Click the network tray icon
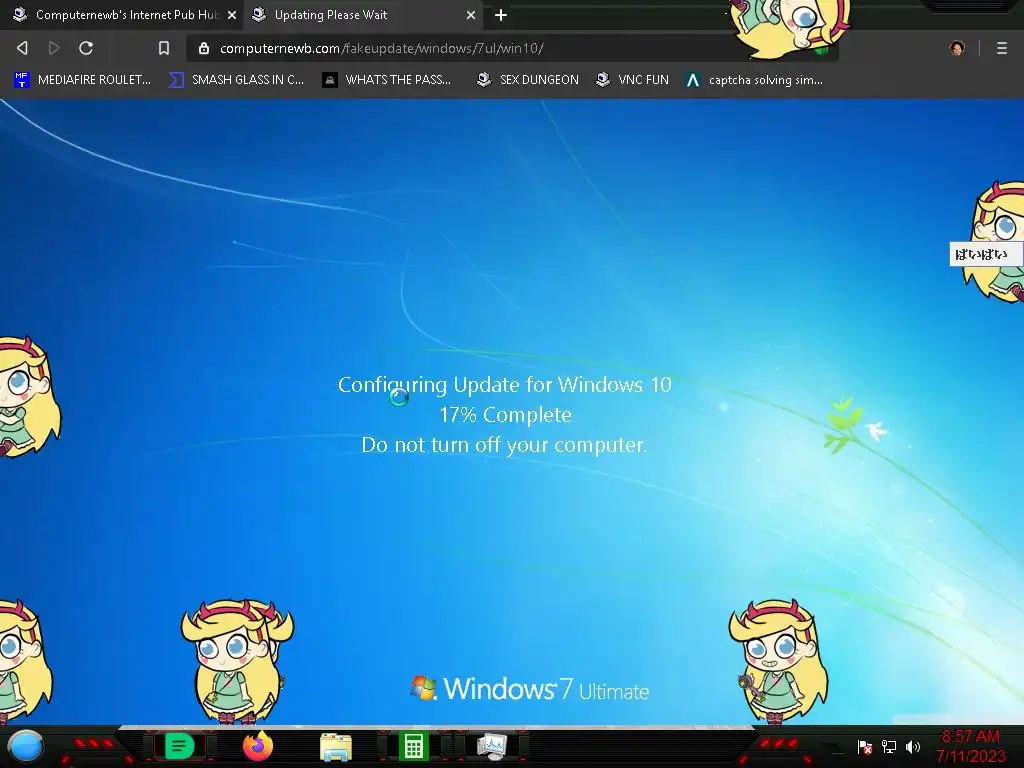Screen dimensions: 1024x768 point(889,746)
